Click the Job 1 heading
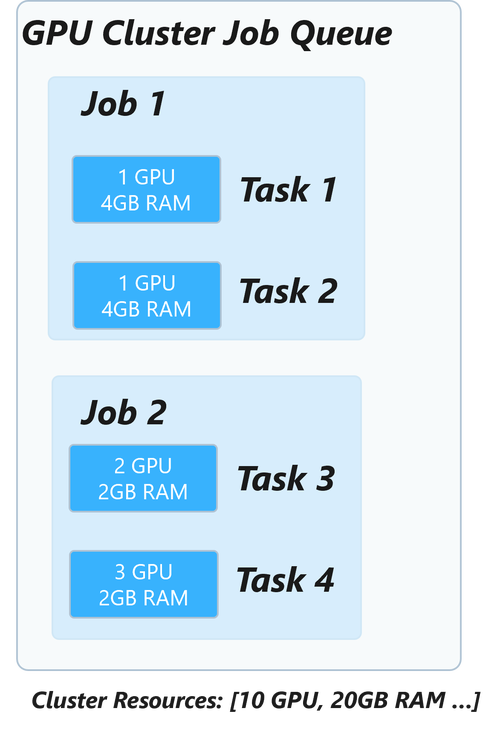 (x=124, y=103)
